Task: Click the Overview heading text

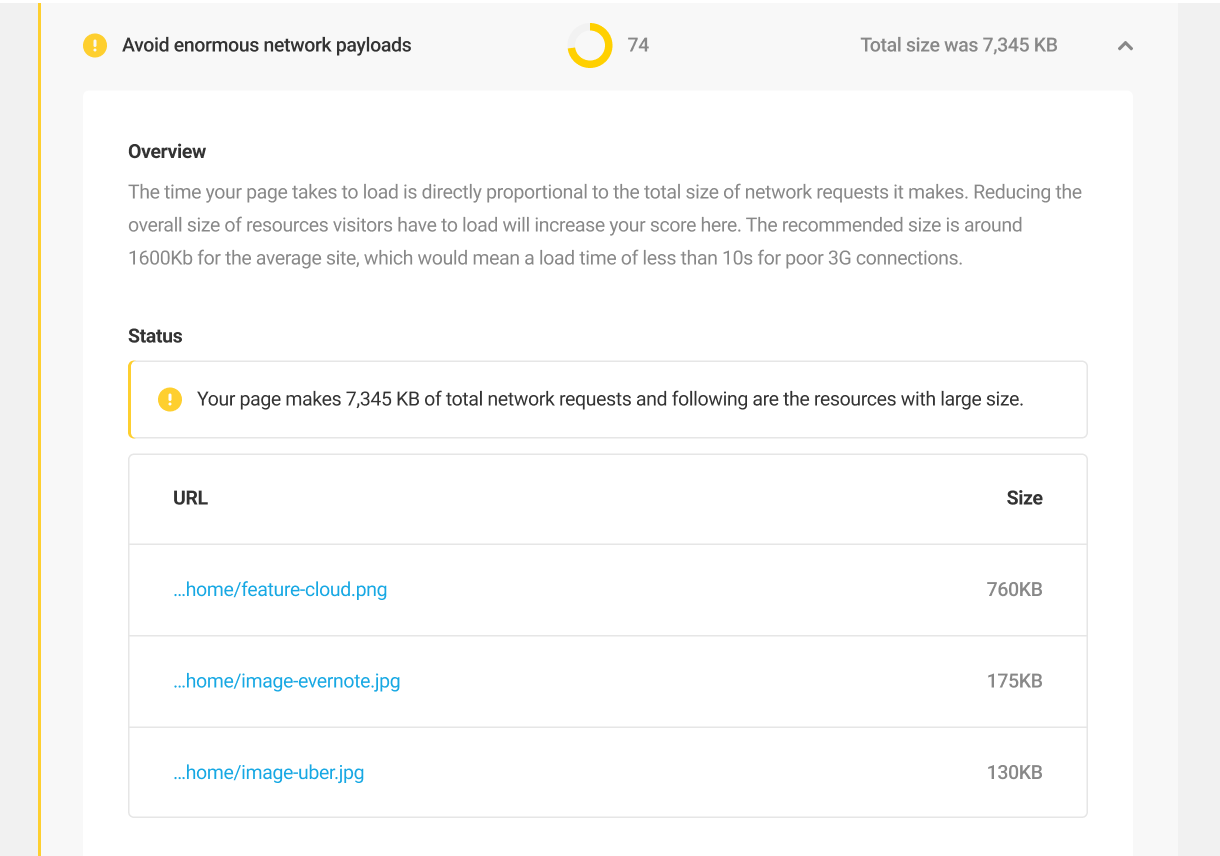Action: [x=167, y=151]
